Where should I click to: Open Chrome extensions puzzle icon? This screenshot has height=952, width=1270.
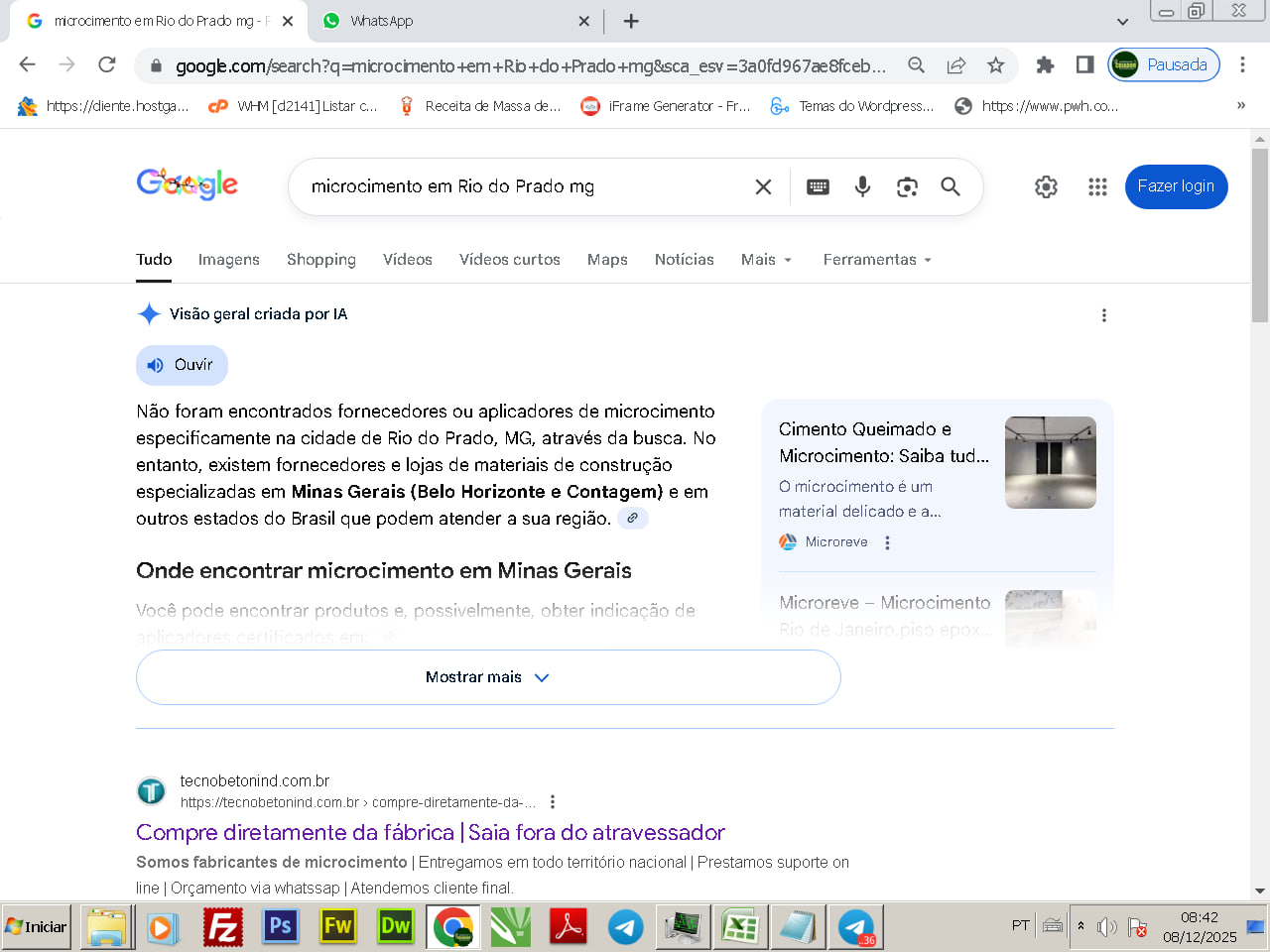(x=1045, y=65)
